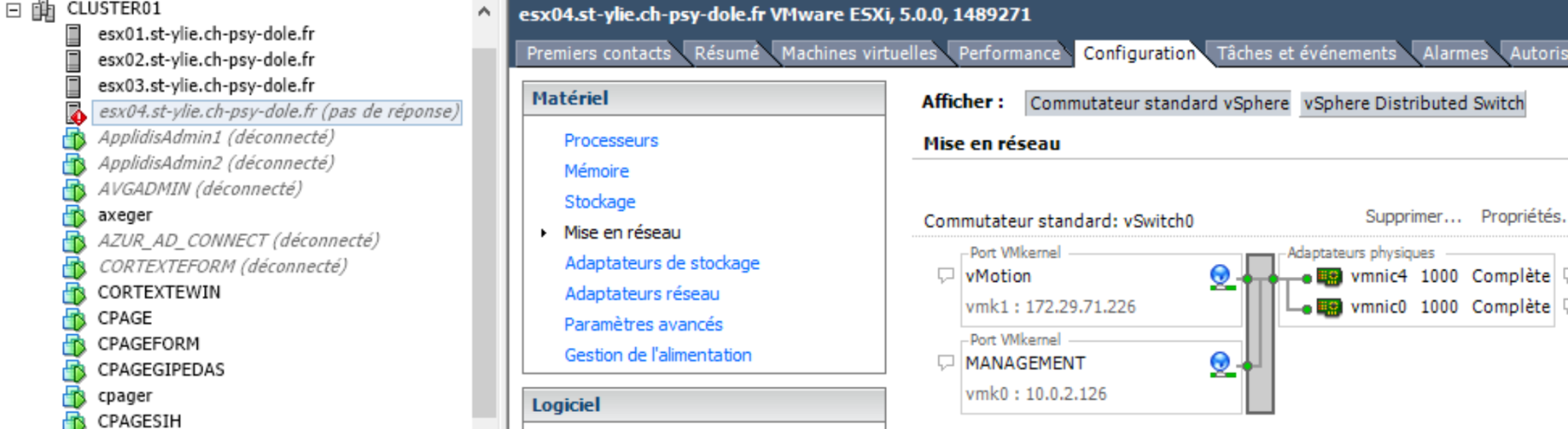Image resolution: width=1568 pixels, height=429 pixels.
Task: Show vSphere Distributed Switch view
Action: pos(1413,104)
